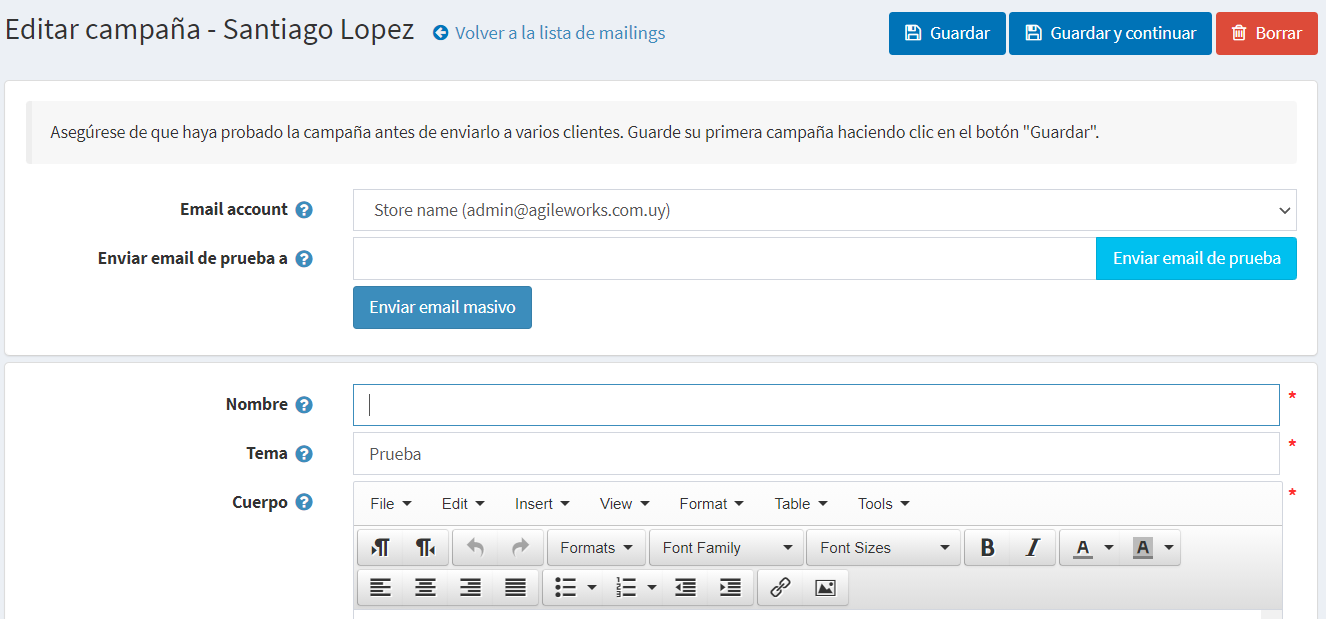This screenshot has height=619, width=1326.
Task: Click Enviar email de prueba button
Action: [x=1196, y=258]
